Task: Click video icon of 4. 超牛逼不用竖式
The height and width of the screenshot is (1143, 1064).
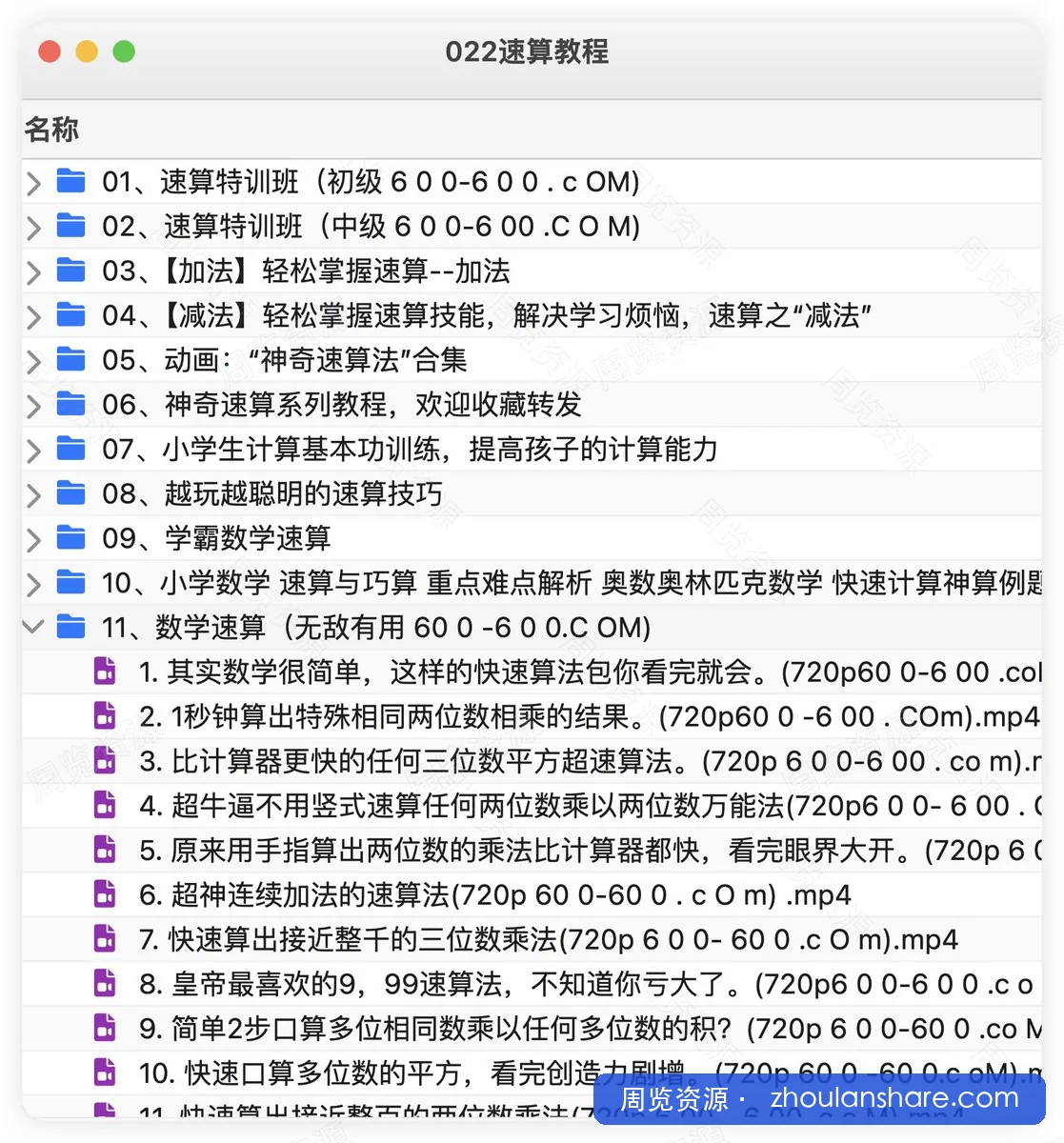Action: (105, 805)
